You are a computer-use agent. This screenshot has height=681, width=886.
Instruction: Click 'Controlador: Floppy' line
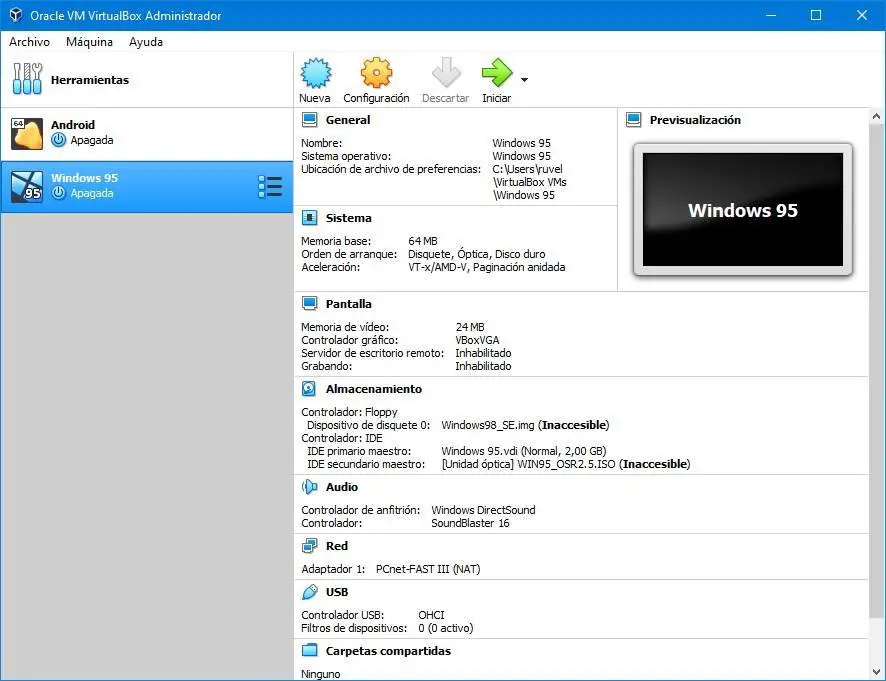349,412
